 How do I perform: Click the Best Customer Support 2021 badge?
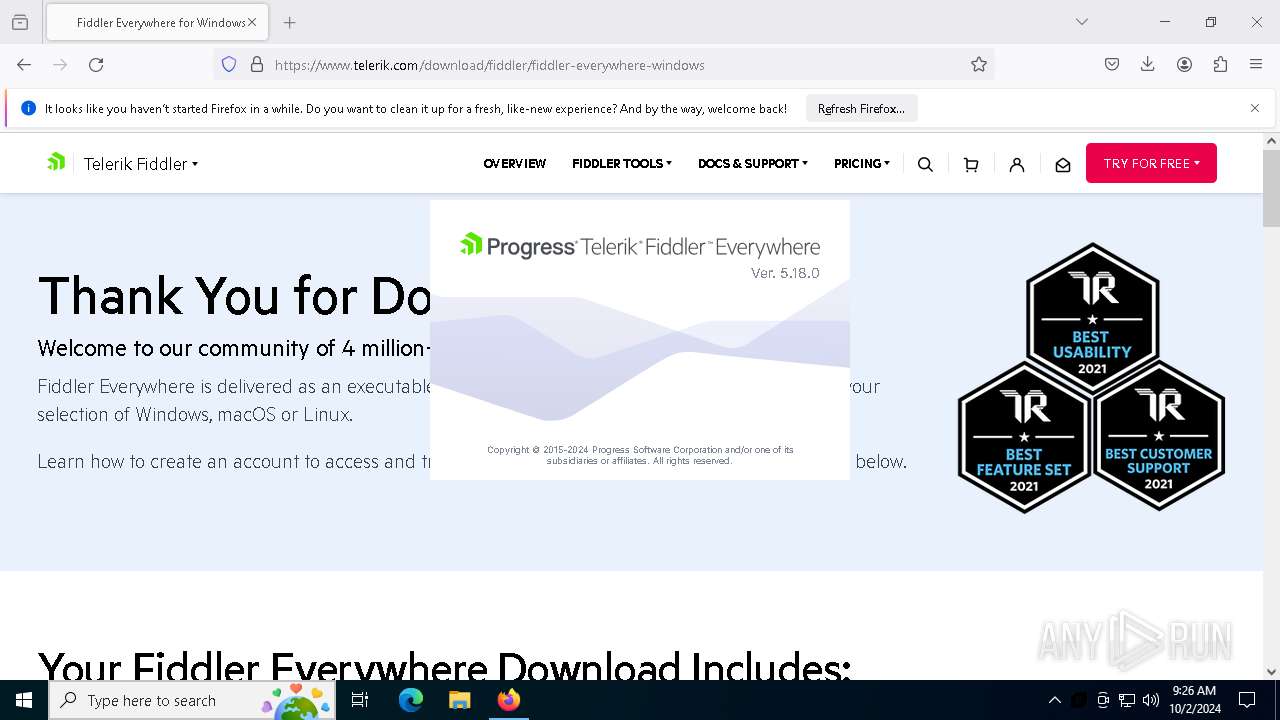[x=1159, y=437]
